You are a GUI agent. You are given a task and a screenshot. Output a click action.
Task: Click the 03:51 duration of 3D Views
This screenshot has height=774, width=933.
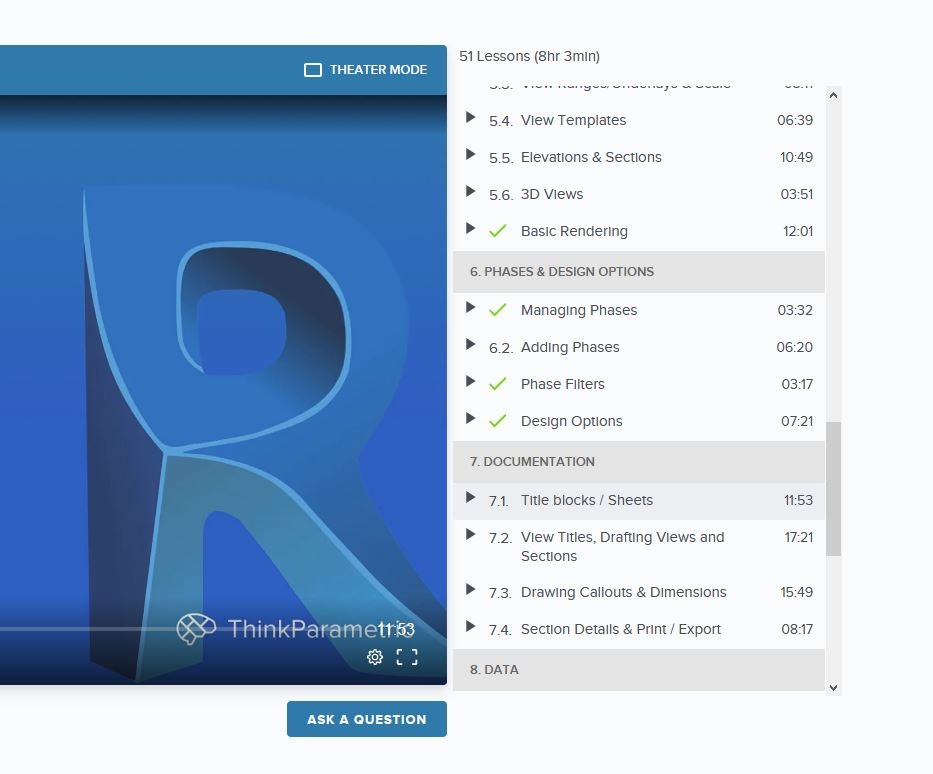[x=797, y=194]
